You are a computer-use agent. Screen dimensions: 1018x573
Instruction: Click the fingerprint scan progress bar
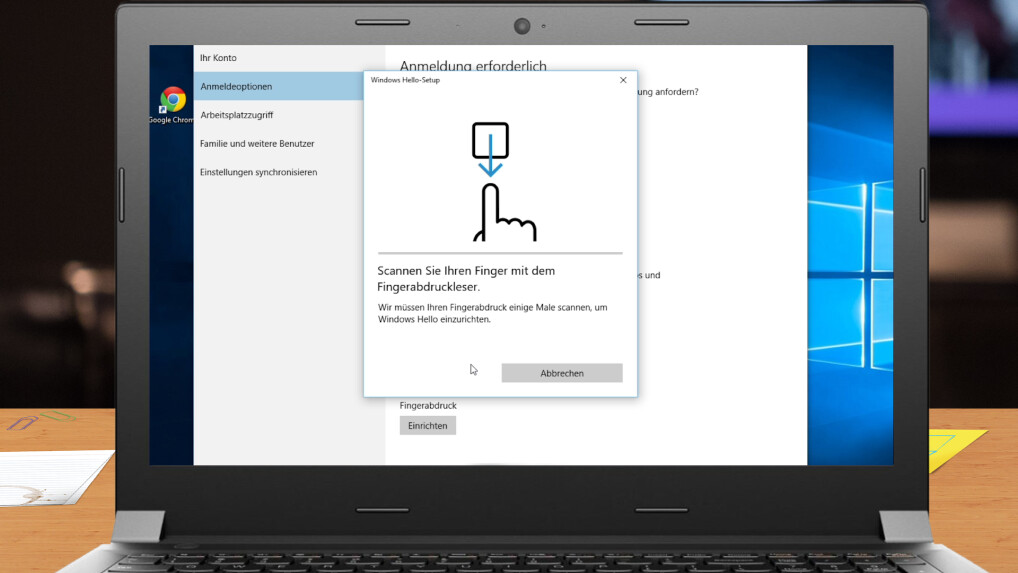(x=500, y=253)
